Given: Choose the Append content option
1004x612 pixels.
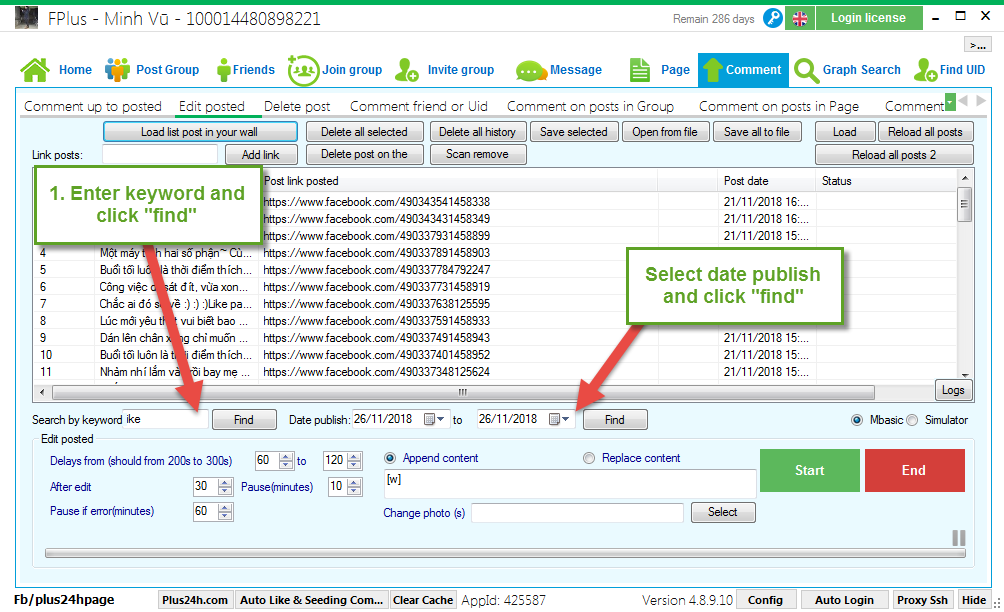Looking at the screenshot, I should pos(390,458).
